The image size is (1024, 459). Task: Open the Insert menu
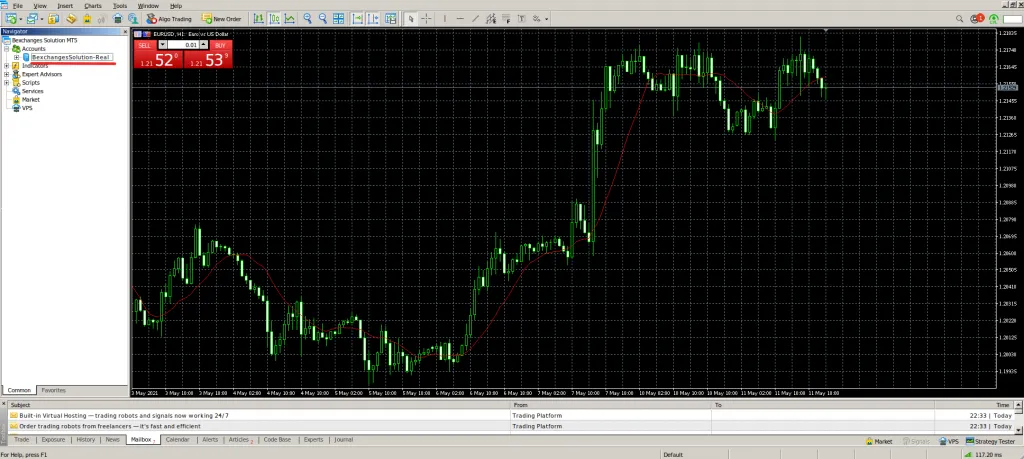point(65,5)
